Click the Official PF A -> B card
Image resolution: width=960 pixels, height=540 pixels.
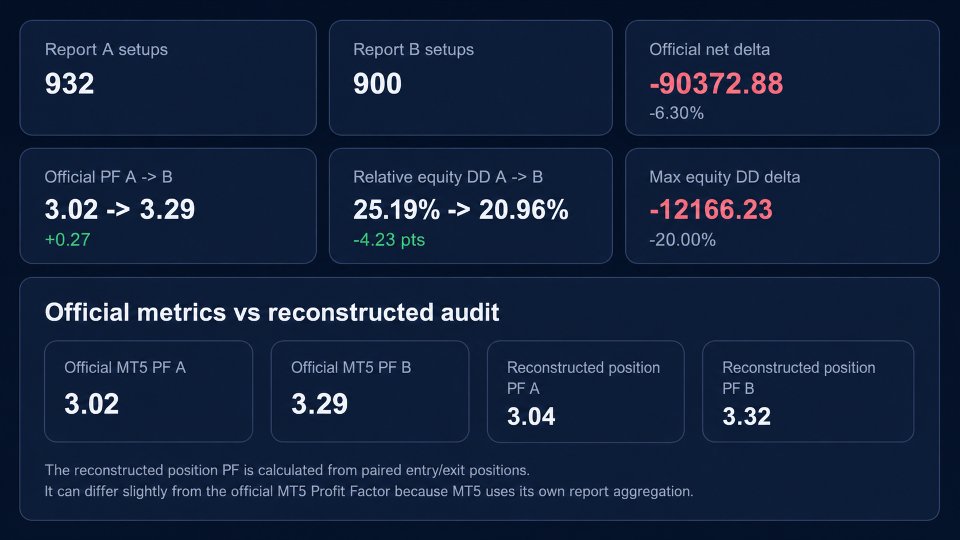168,206
